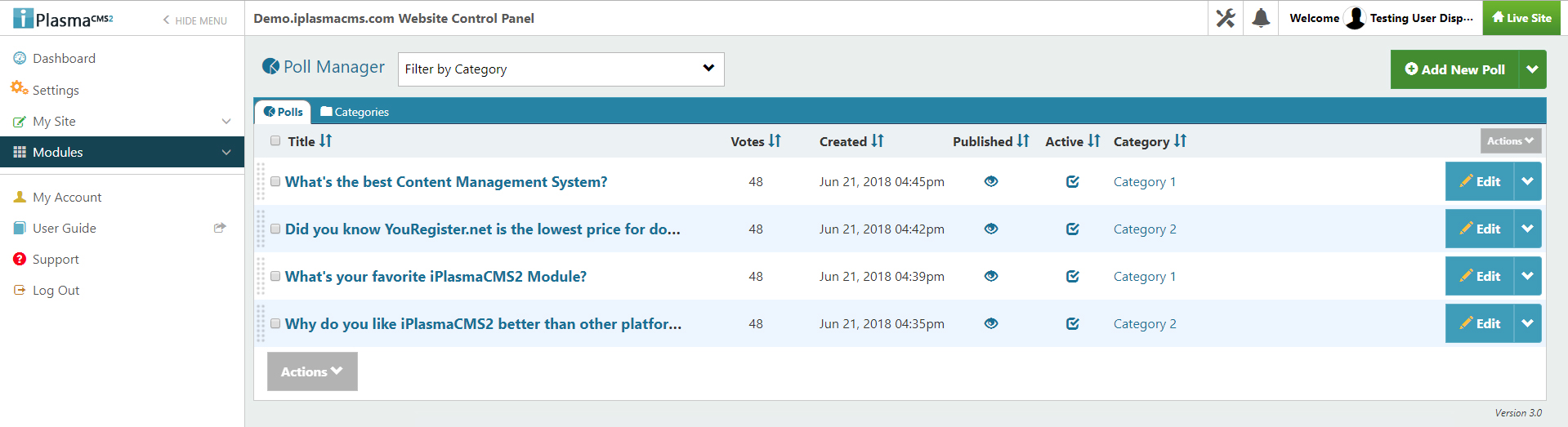
Task: Click Category 1 link for favorite Module poll
Action: (x=1145, y=276)
